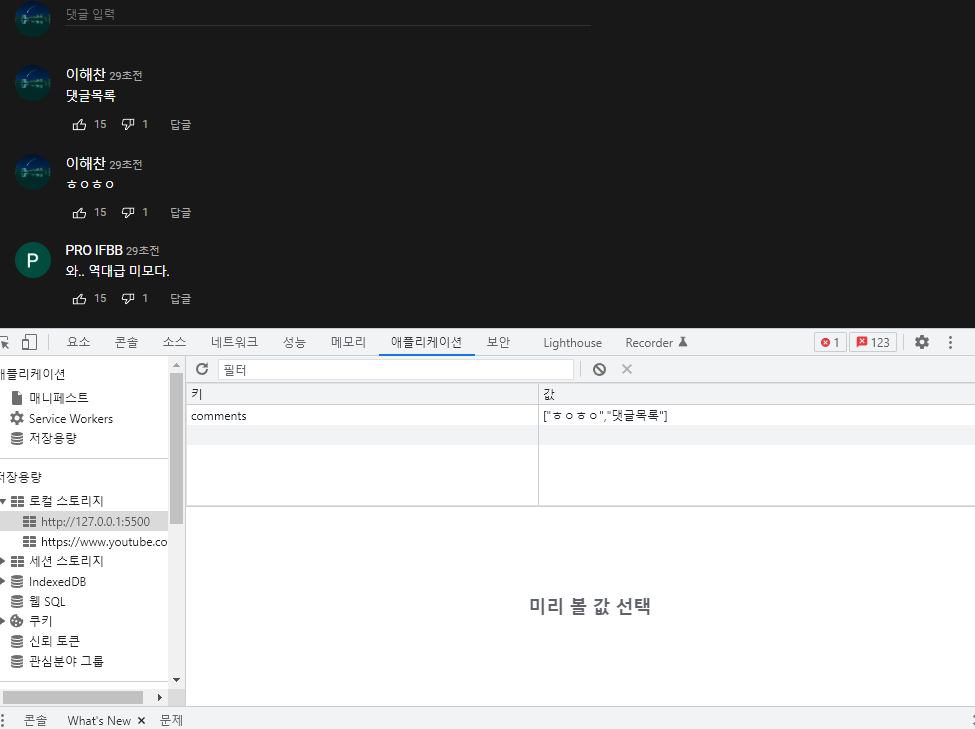Activate the inspect element picker icon
The height and width of the screenshot is (729, 975).
coord(4,342)
